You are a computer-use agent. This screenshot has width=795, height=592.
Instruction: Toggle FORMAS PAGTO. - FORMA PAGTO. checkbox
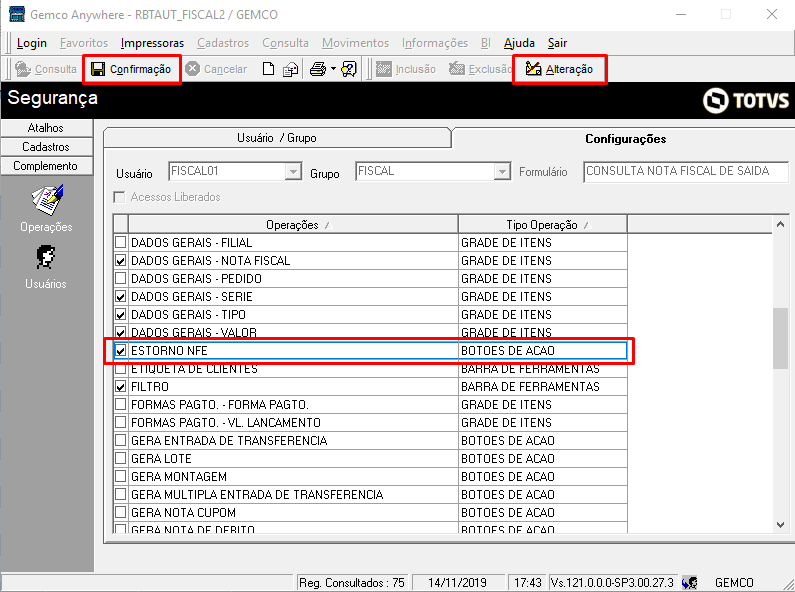(x=121, y=404)
